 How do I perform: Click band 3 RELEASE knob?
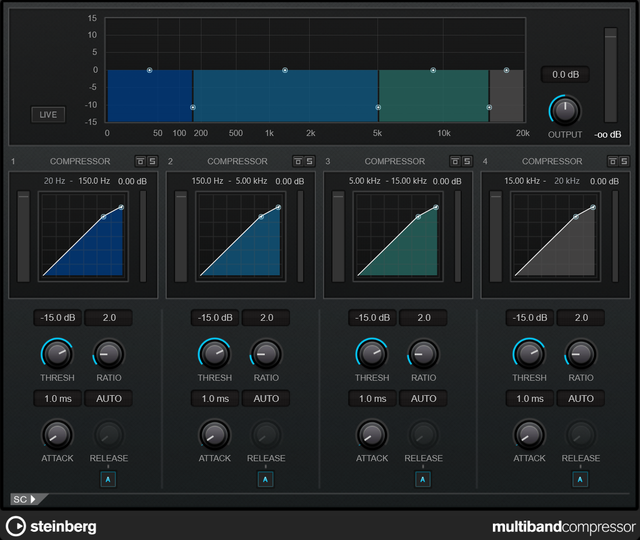point(423,435)
